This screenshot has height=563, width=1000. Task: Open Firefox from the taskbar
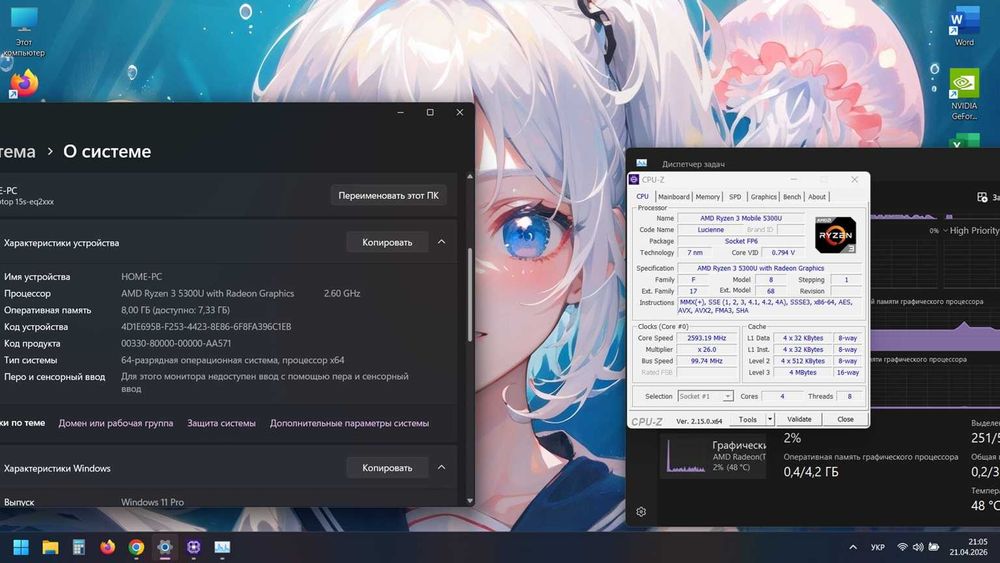(x=108, y=547)
